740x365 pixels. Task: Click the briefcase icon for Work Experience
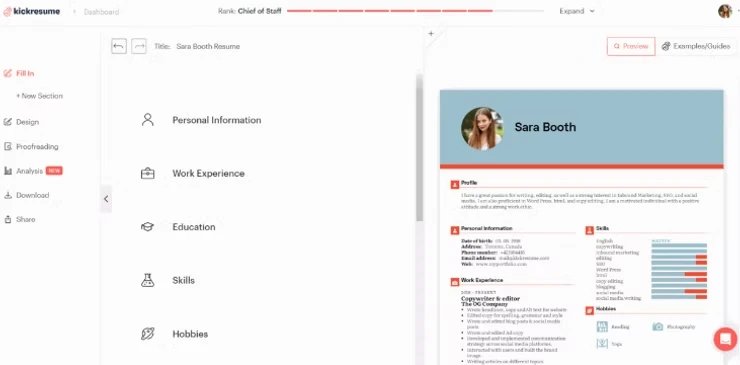(x=148, y=173)
